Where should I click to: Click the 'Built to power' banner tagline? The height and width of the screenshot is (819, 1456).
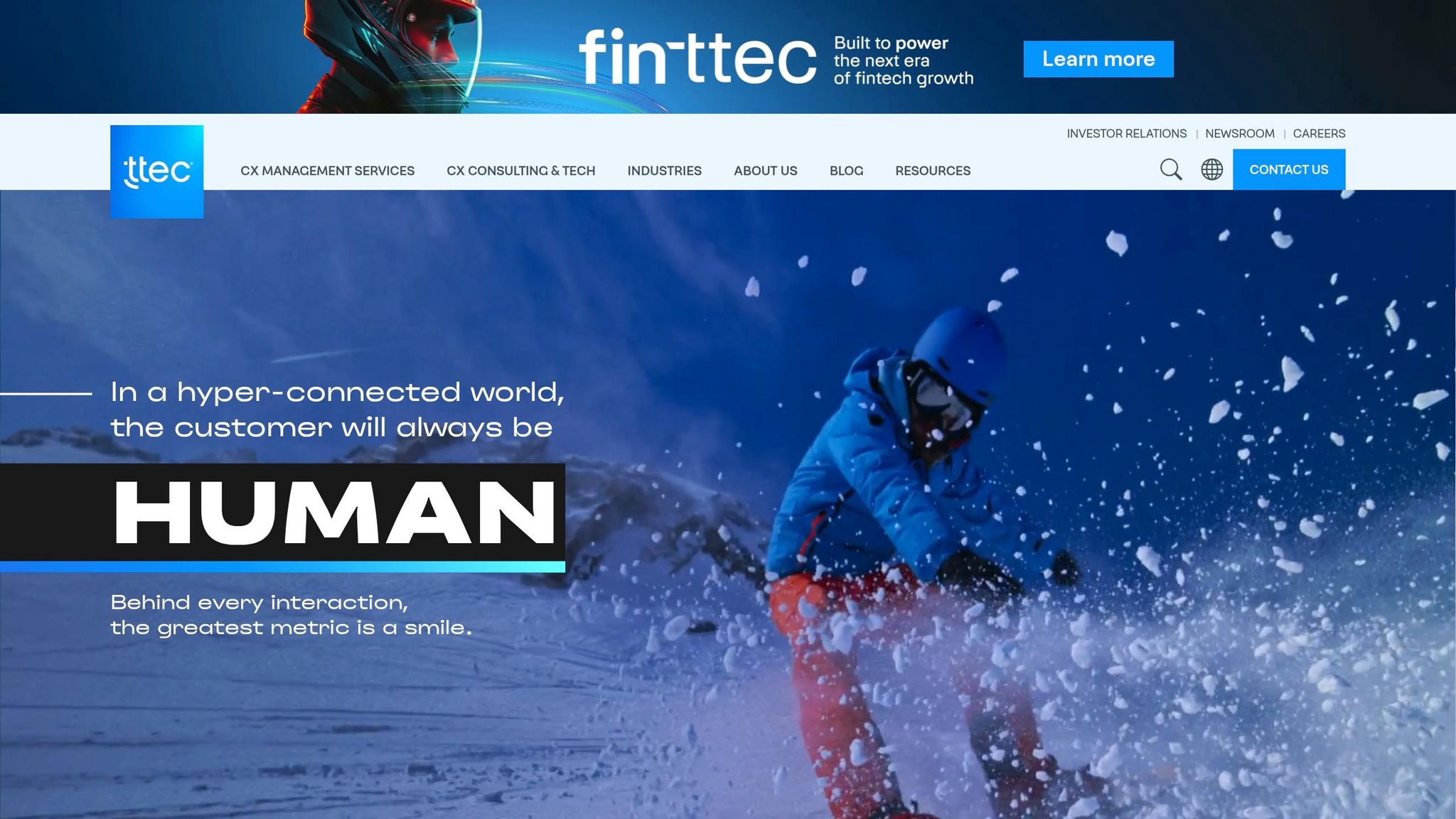tap(904, 60)
